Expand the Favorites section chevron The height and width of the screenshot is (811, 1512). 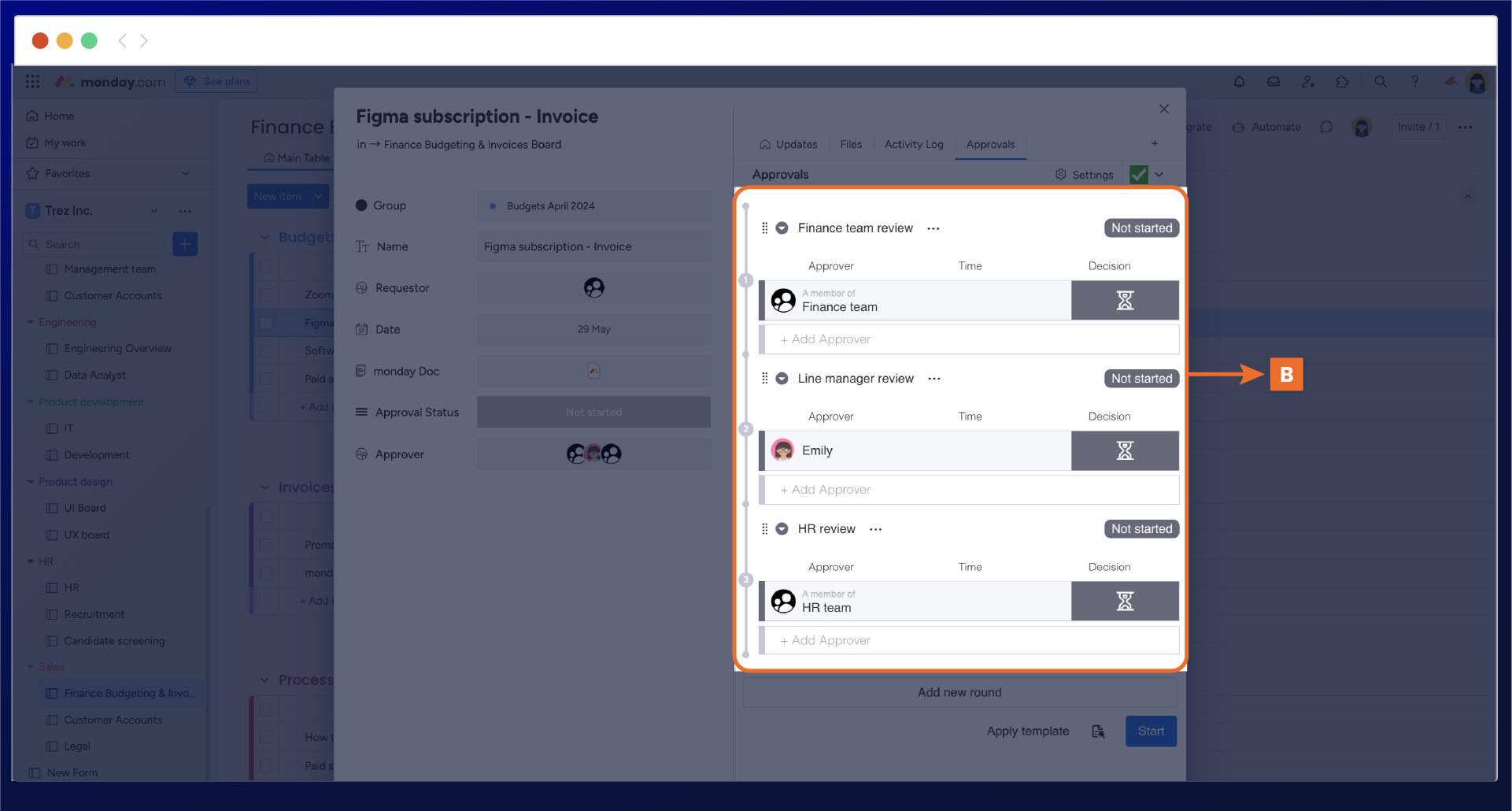point(186,173)
